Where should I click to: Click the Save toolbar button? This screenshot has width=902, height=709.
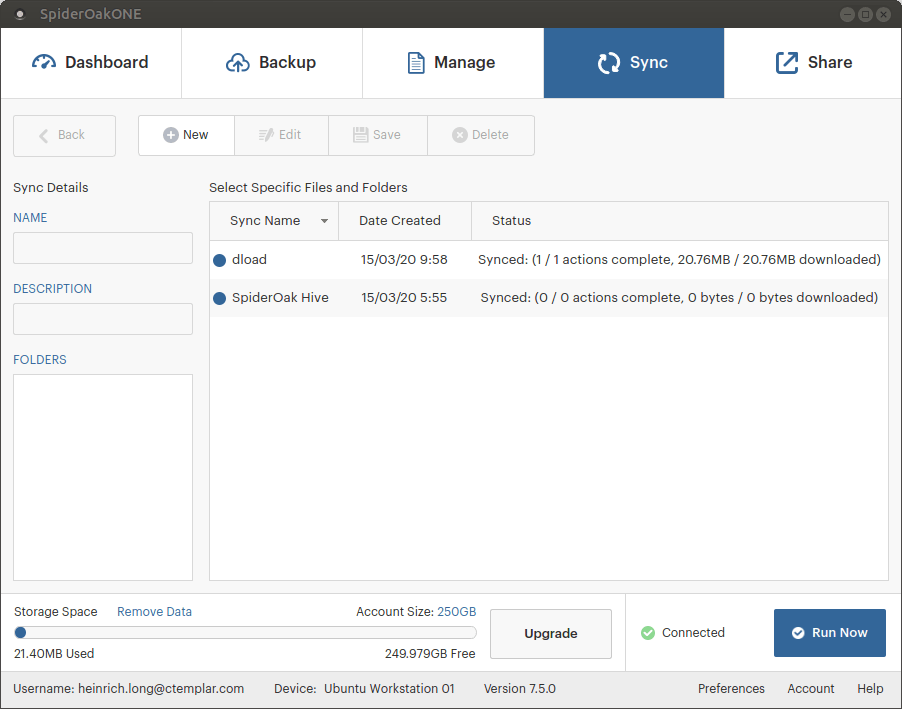coord(378,135)
